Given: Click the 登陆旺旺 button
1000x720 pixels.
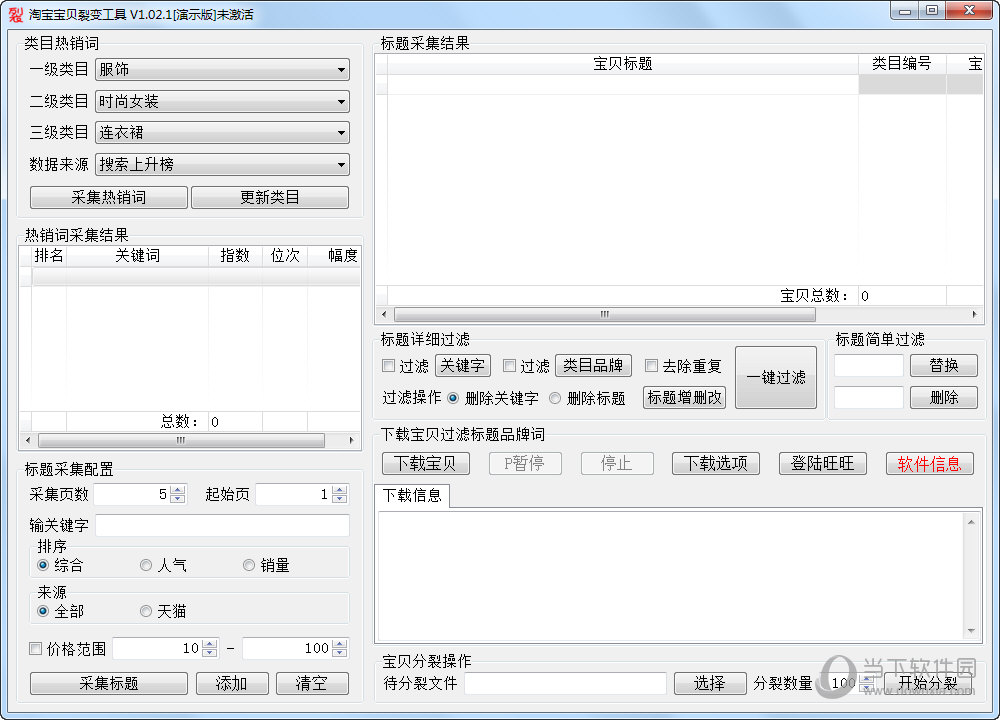Looking at the screenshot, I should coord(823,464).
